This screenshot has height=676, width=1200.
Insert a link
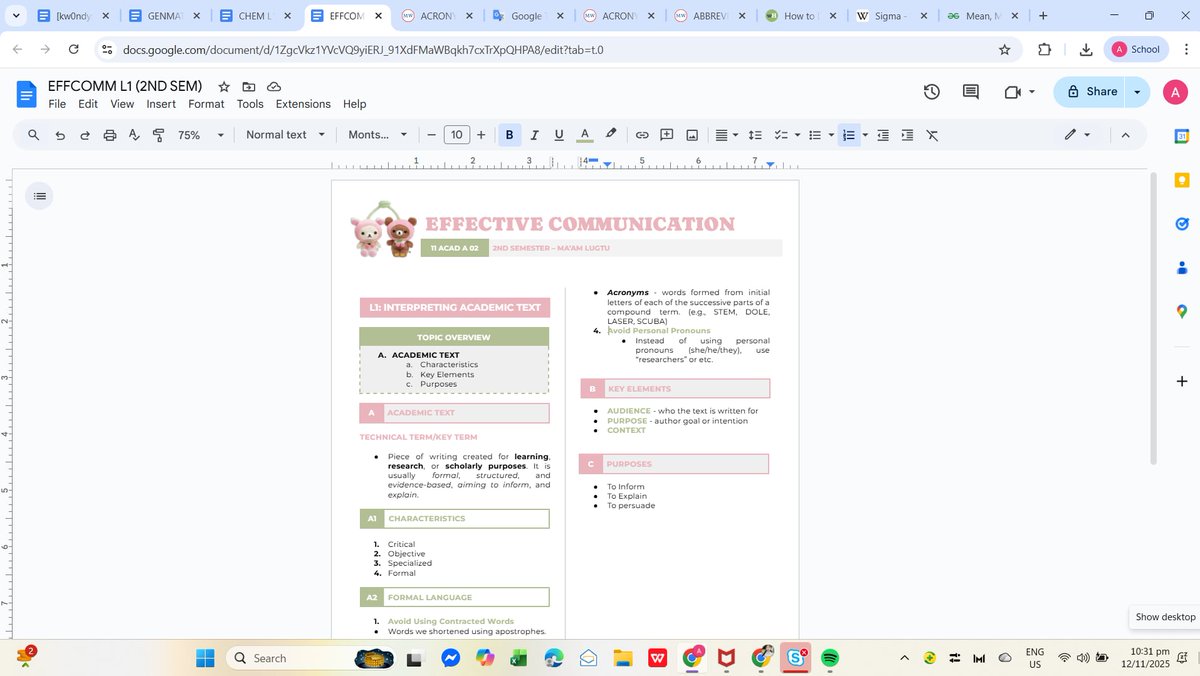[641, 134]
